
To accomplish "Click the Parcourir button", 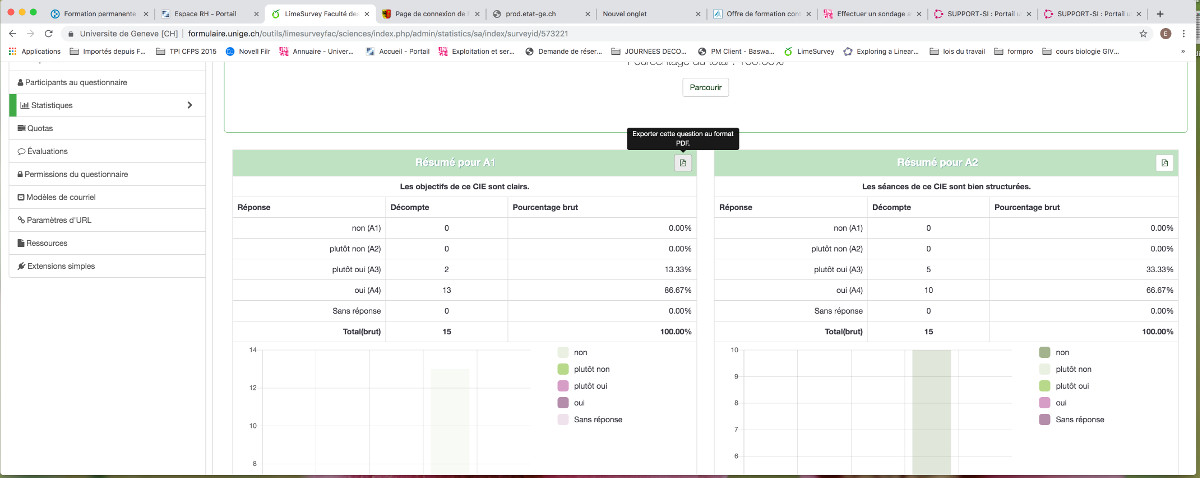I will tap(705, 87).
